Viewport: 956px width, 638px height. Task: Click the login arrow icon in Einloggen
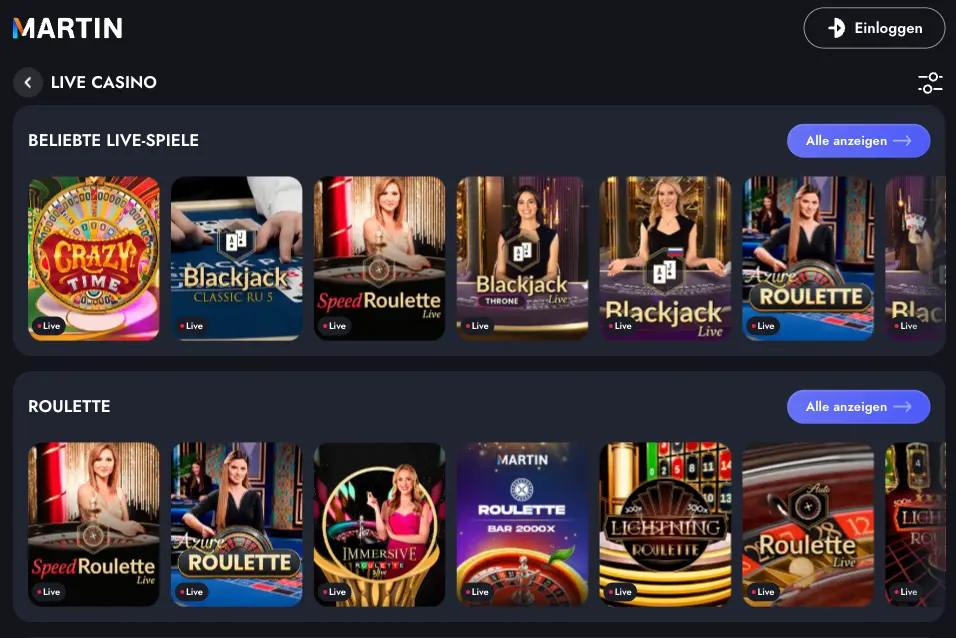(836, 28)
